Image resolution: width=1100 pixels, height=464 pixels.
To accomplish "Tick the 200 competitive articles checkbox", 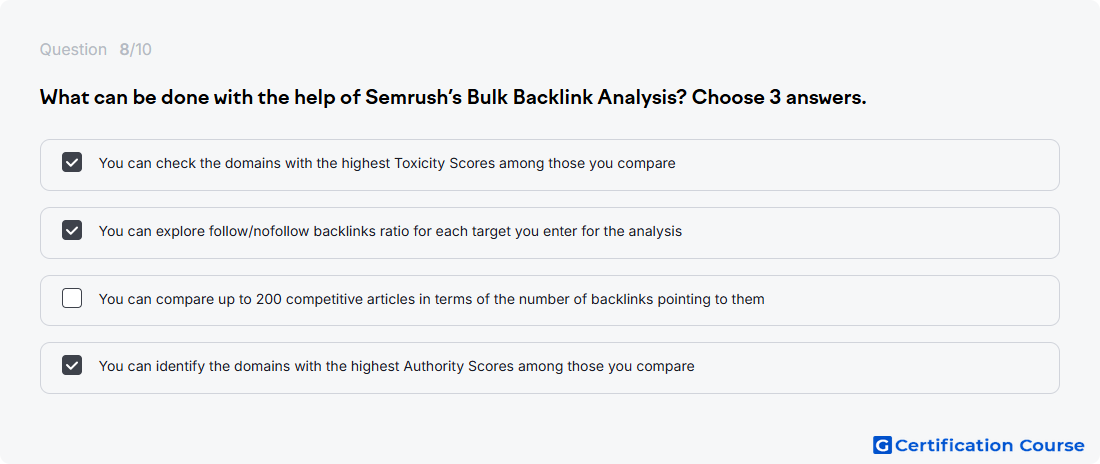I will [x=72, y=298].
